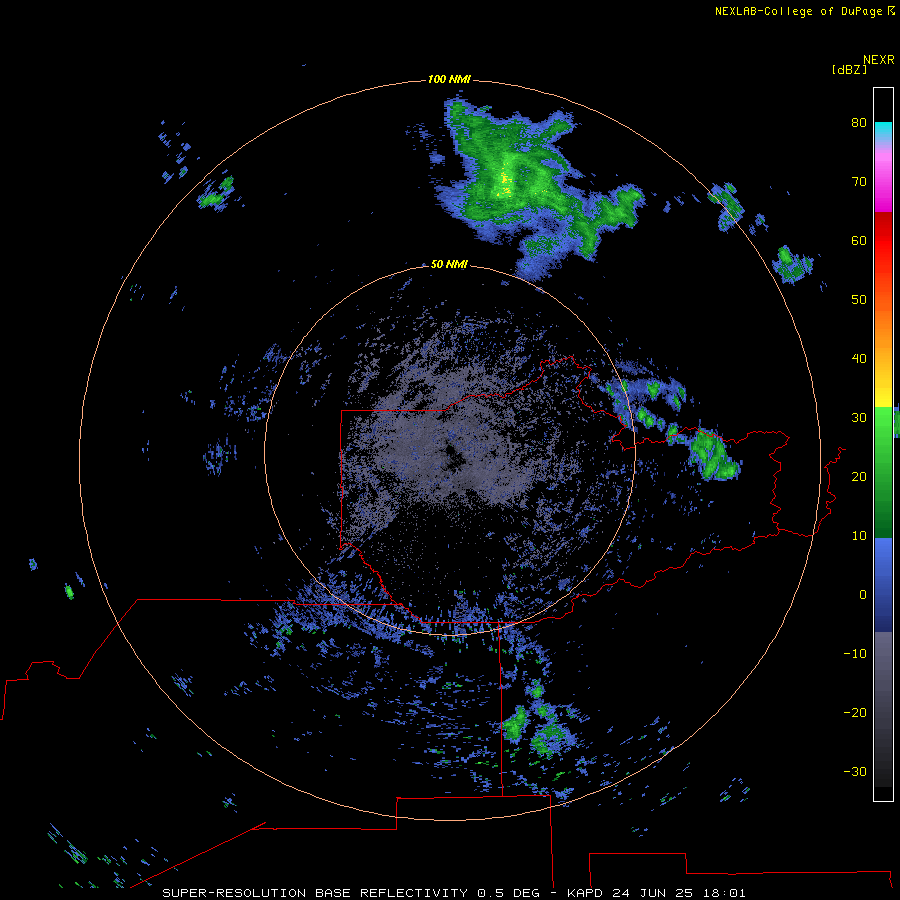Image resolution: width=900 pixels, height=900 pixels.
Task: Click the 0 value on the dBZ scale
Action: click(863, 595)
